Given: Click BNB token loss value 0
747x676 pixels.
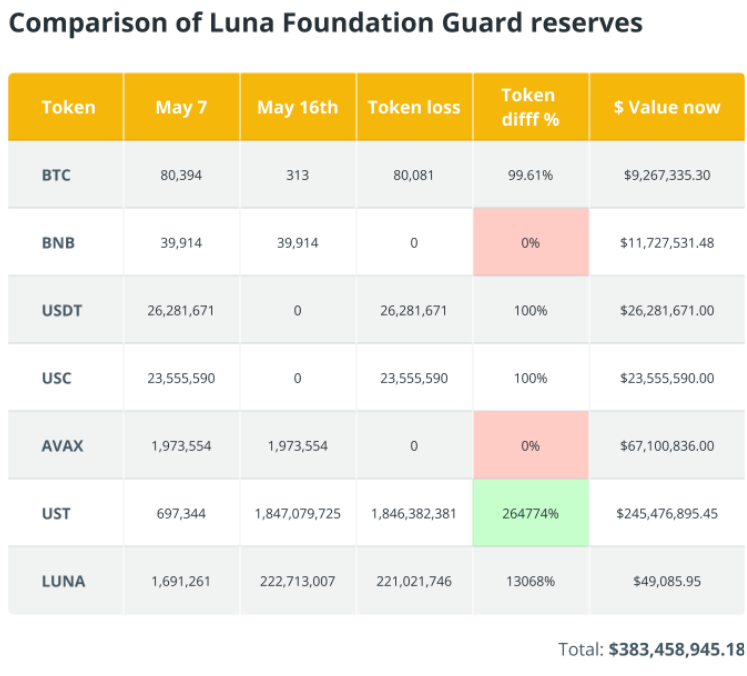Looking at the screenshot, I should [x=414, y=243].
